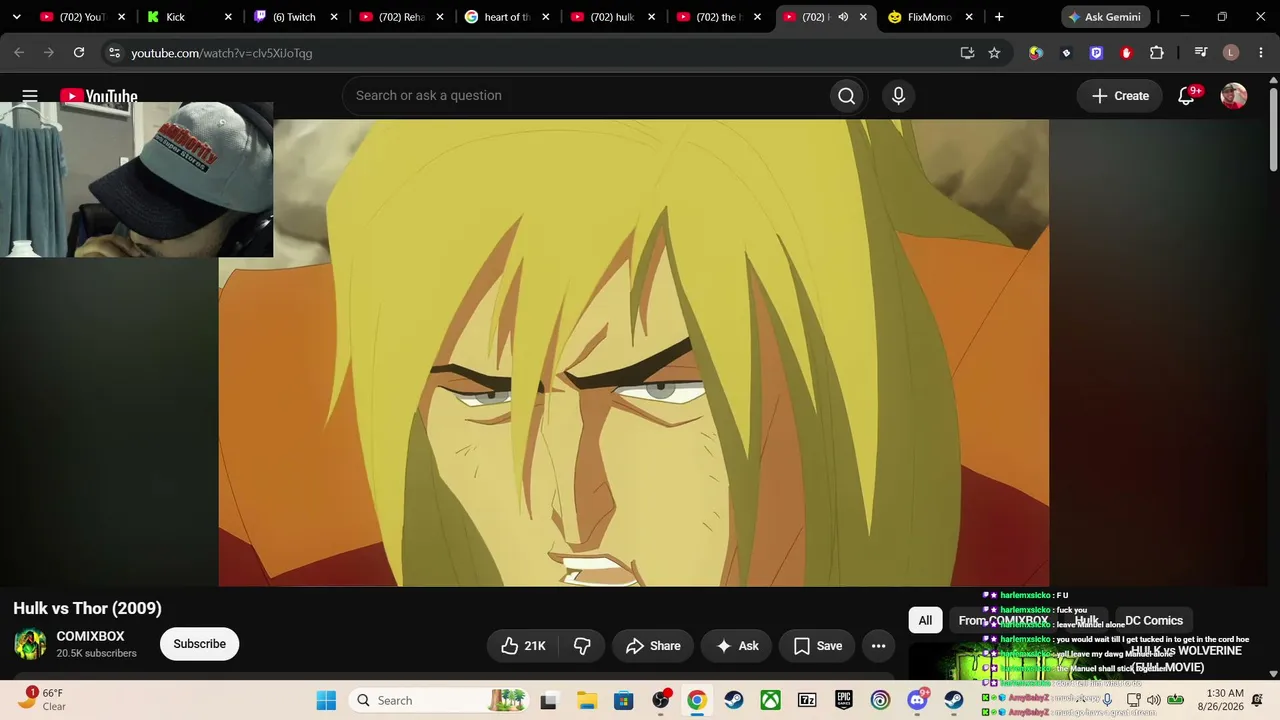
Task: Close the Kick tab
Action: point(228,17)
